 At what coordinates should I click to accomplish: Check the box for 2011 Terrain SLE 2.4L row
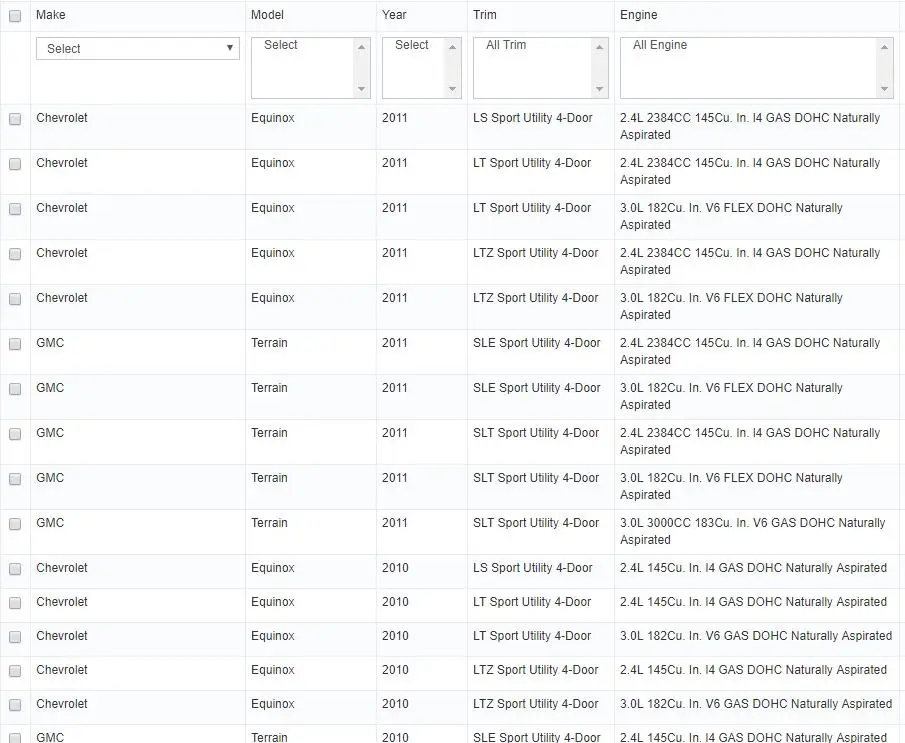15,344
